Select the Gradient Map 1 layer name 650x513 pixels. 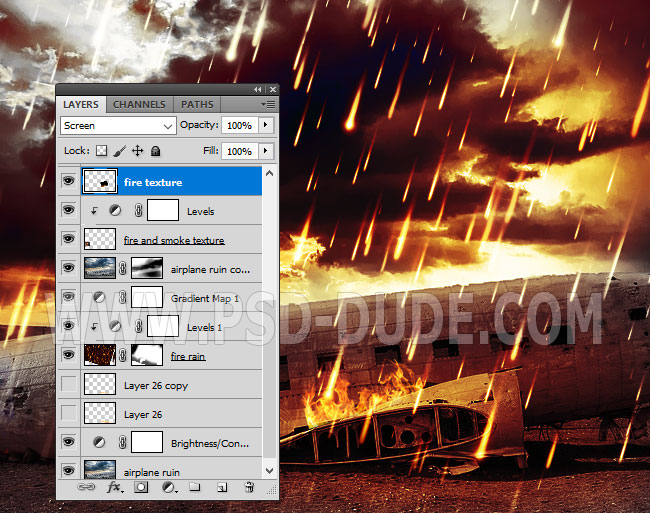tap(205, 298)
